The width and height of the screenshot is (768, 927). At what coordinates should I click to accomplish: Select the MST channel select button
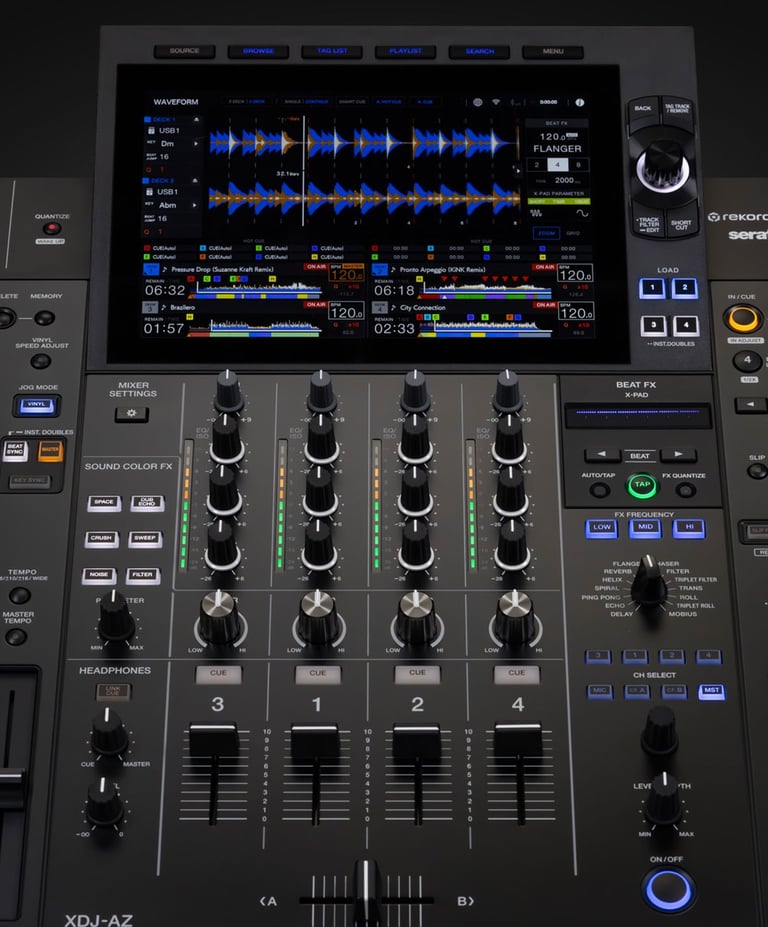tap(712, 691)
